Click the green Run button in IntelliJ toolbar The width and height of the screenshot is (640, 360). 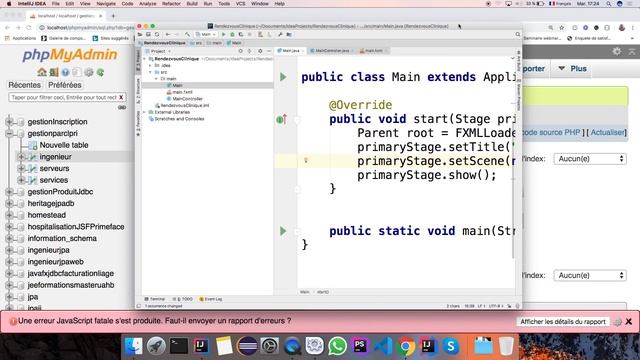point(223,35)
